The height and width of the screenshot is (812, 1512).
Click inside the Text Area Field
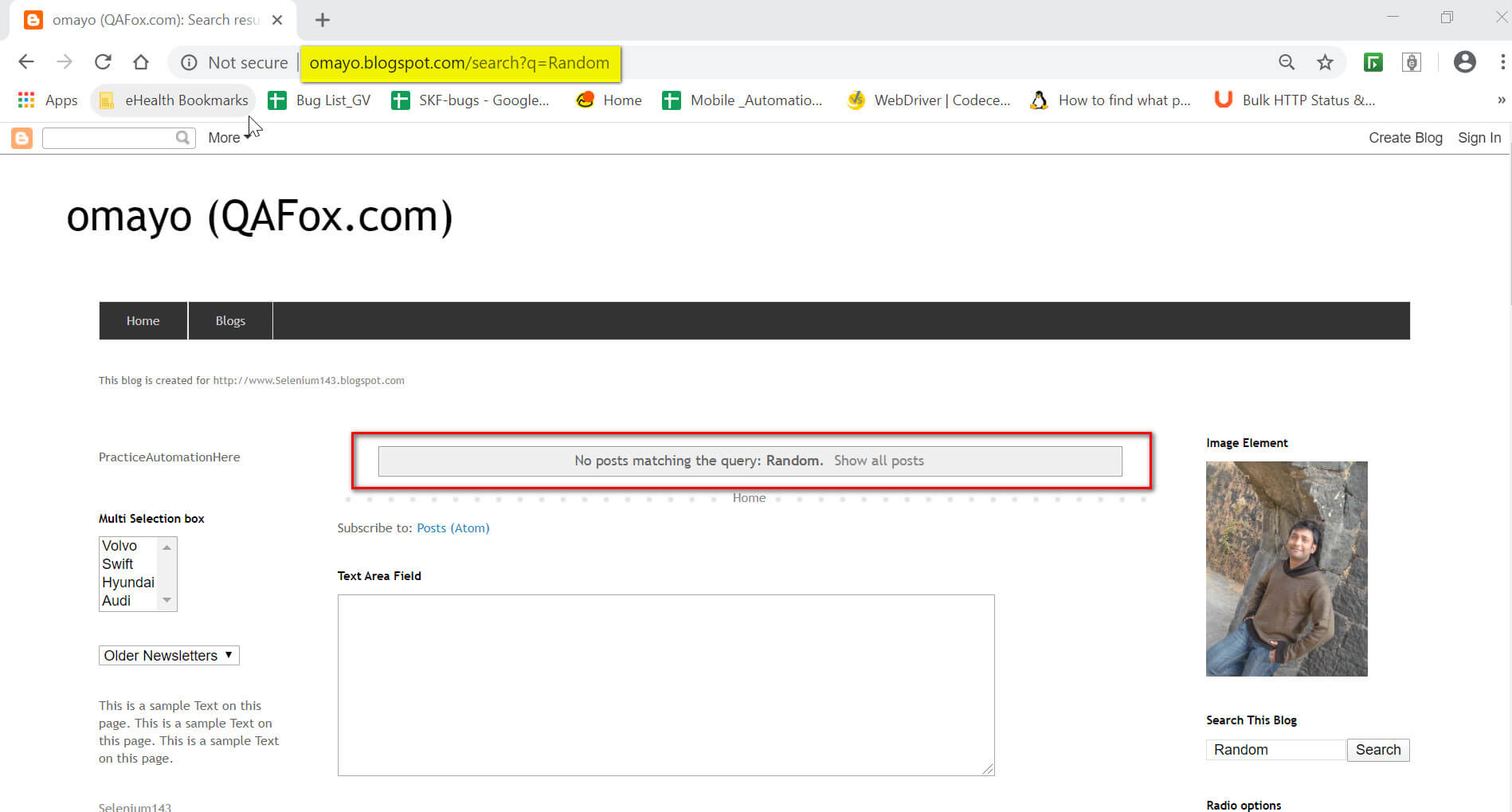666,685
